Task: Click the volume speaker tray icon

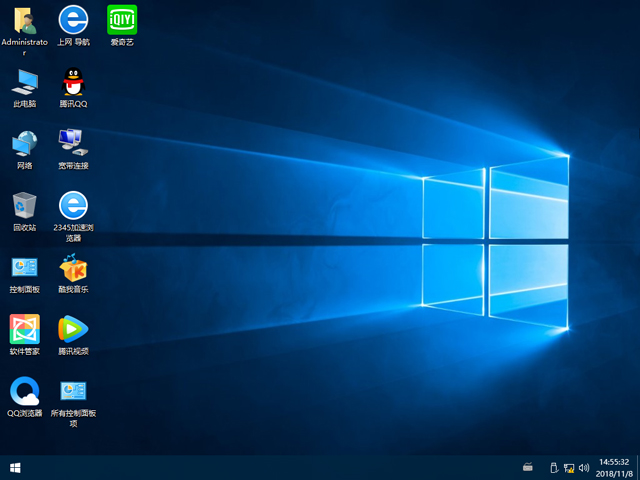Action: pos(584,467)
